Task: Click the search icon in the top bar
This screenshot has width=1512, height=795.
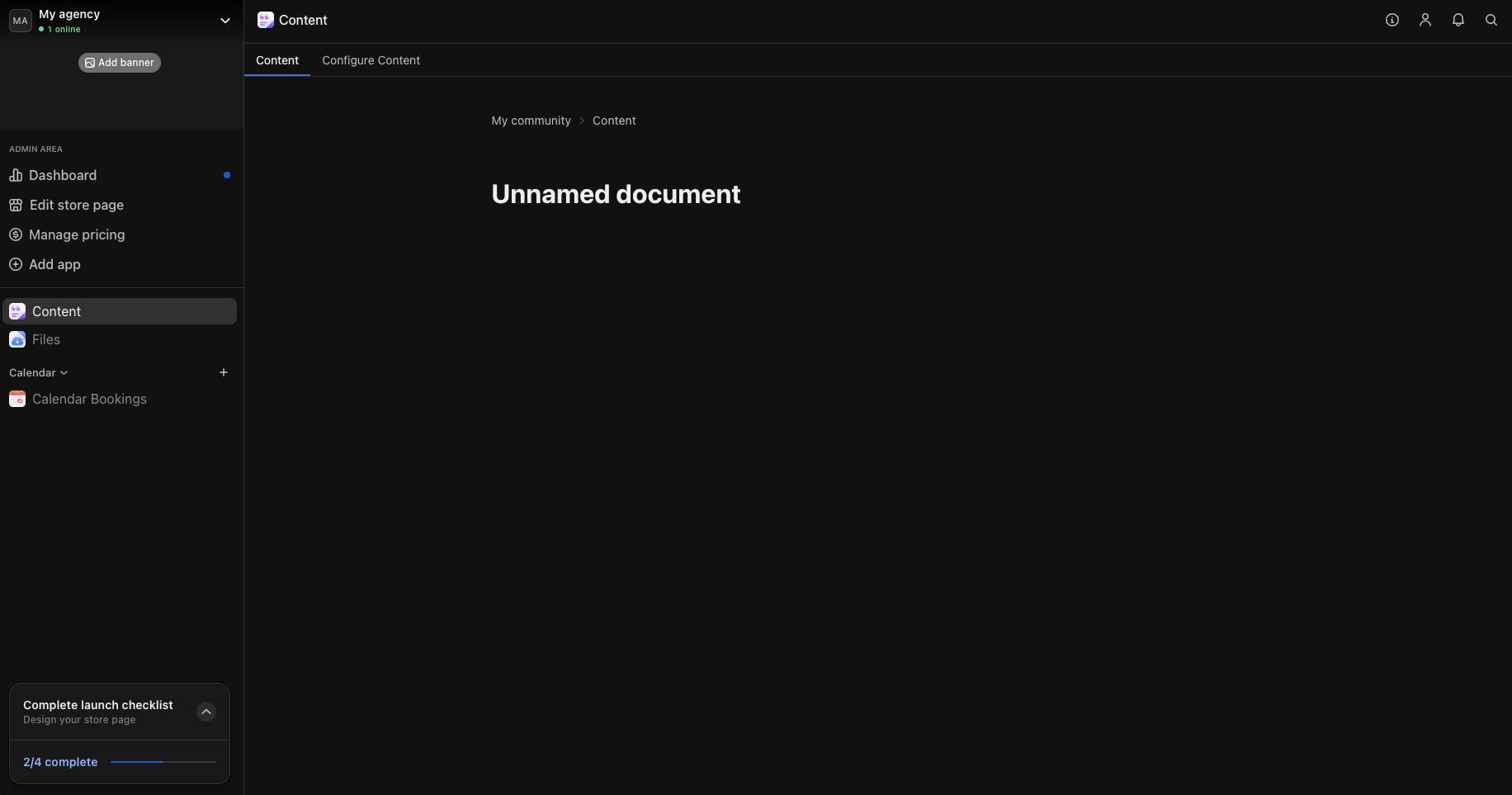Action: click(1491, 20)
